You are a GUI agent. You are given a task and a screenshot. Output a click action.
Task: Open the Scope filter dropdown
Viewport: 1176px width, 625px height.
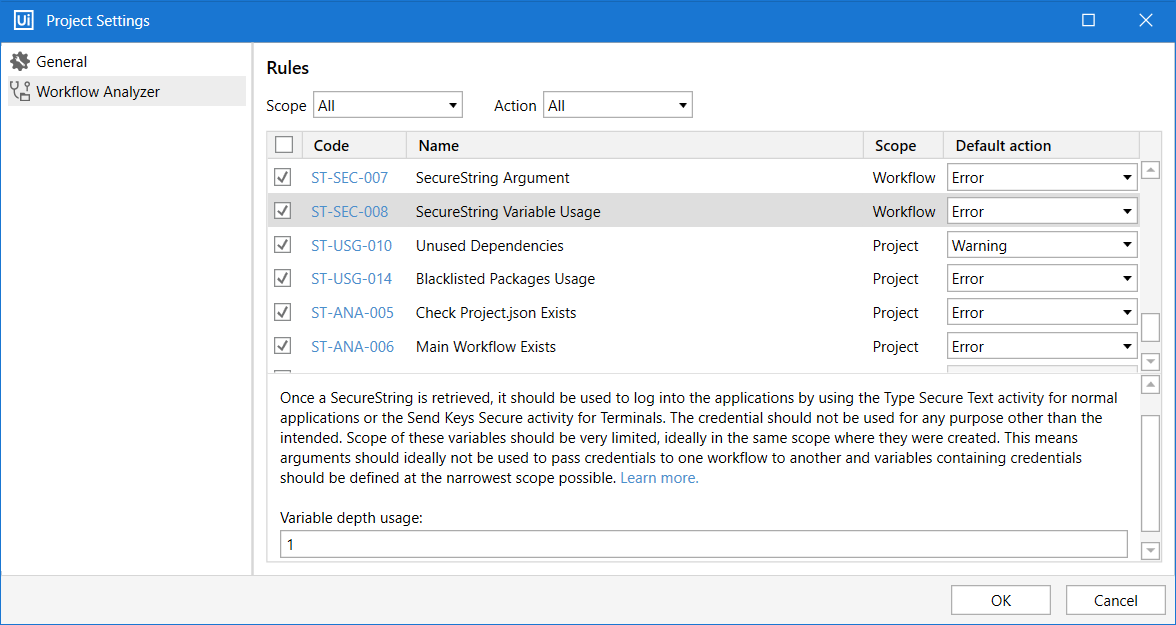[x=388, y=105]
